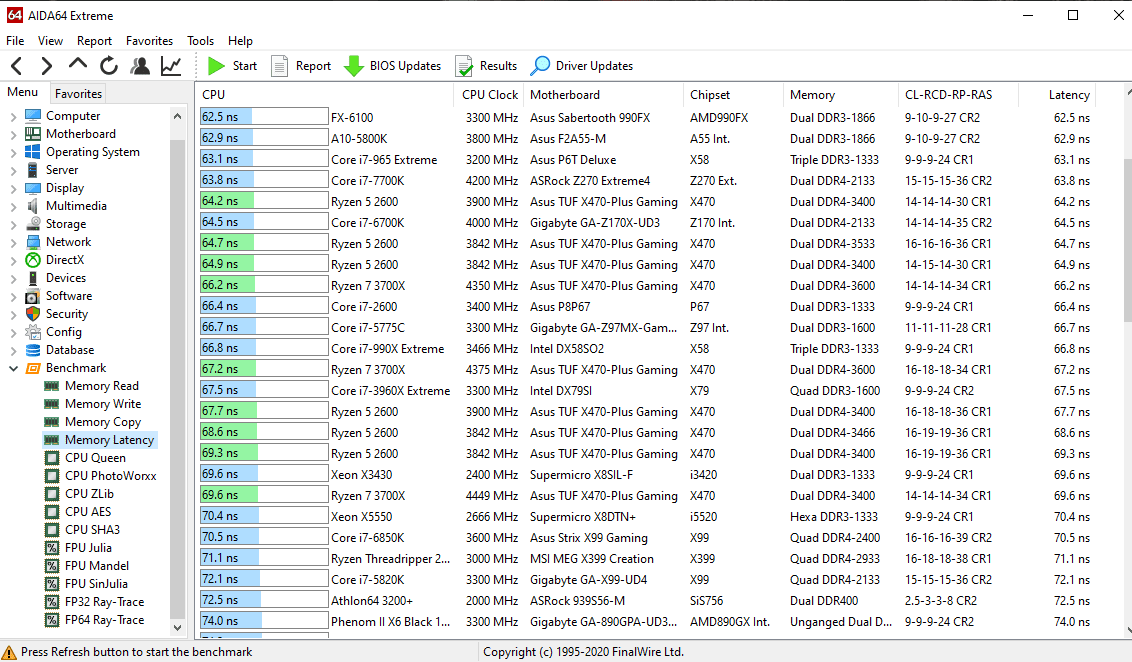
Task: Click the warning icon in the status bar
Action: pos(9,652)
